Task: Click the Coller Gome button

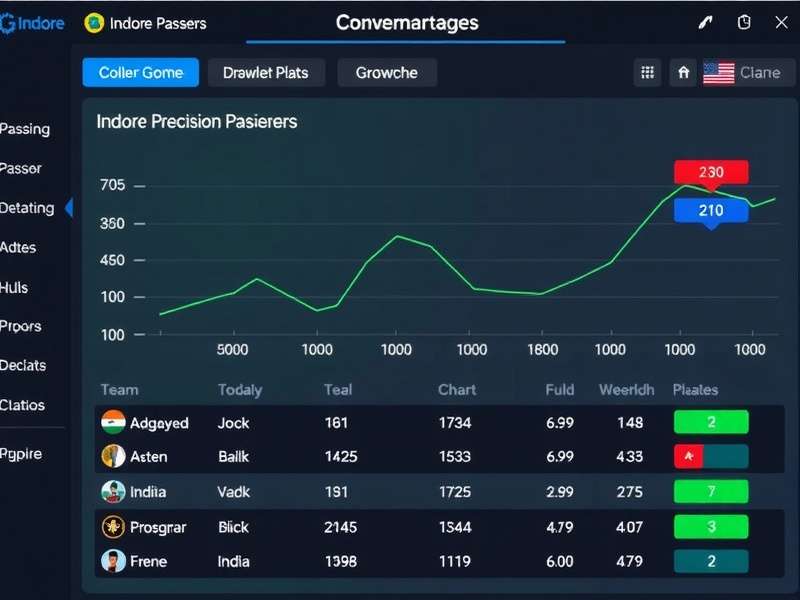Action: coord(140,72)
